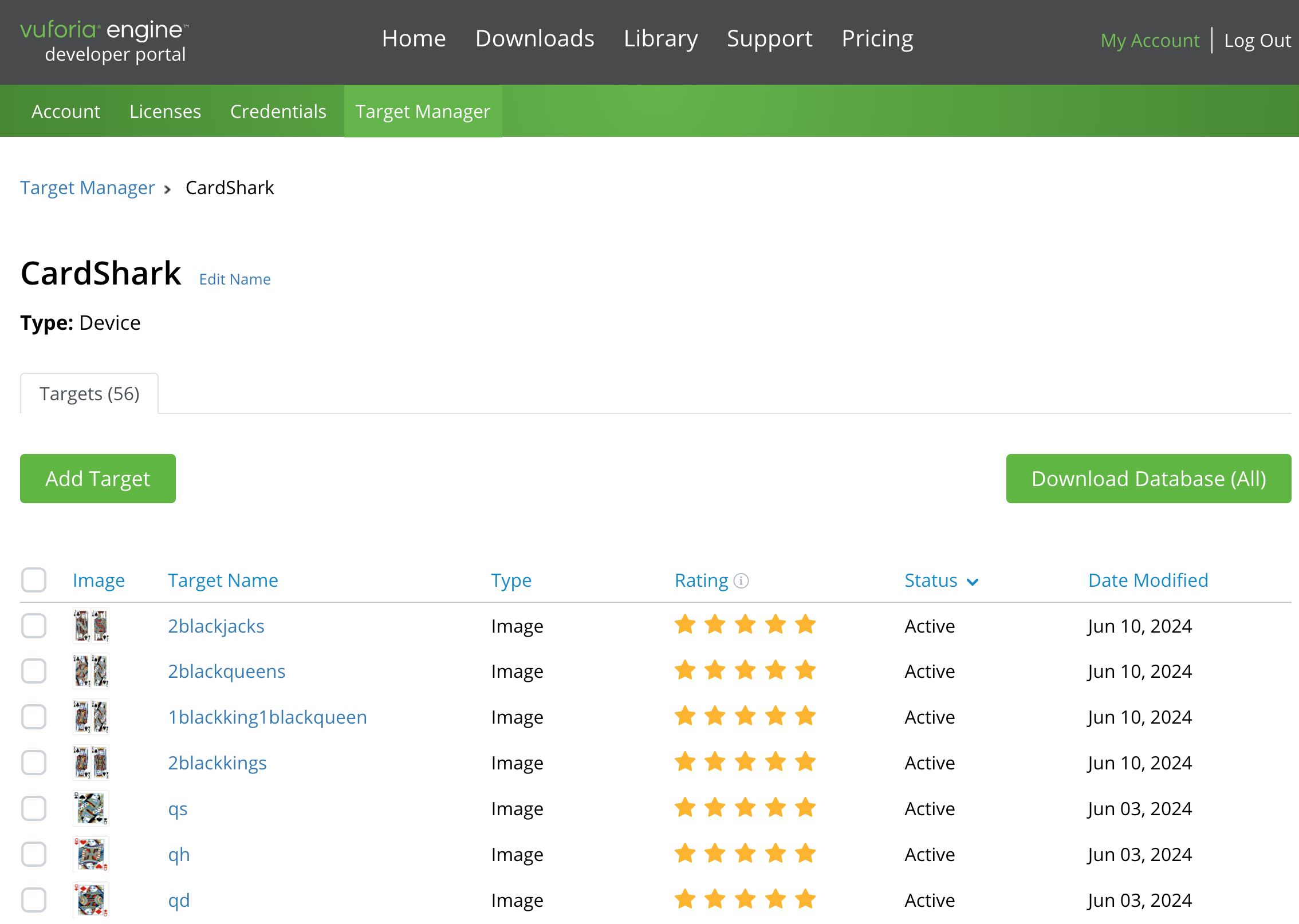The width and height of the screenshot is (1299, 924).
Task: Sort by Status using dropdown arrow
Action: [x=973, y=582]
